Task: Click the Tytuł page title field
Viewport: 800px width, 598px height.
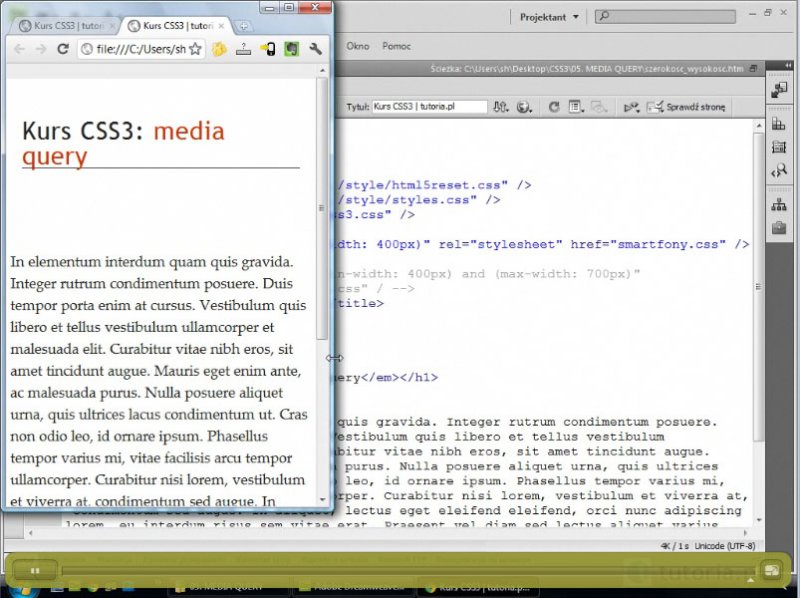Action: pos(429,106)
